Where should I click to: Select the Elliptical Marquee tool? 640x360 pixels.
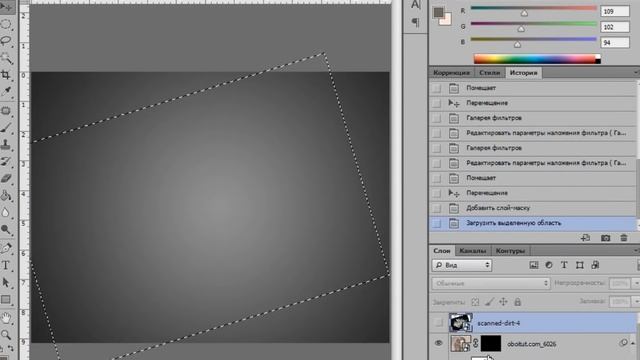coord(6,24)
